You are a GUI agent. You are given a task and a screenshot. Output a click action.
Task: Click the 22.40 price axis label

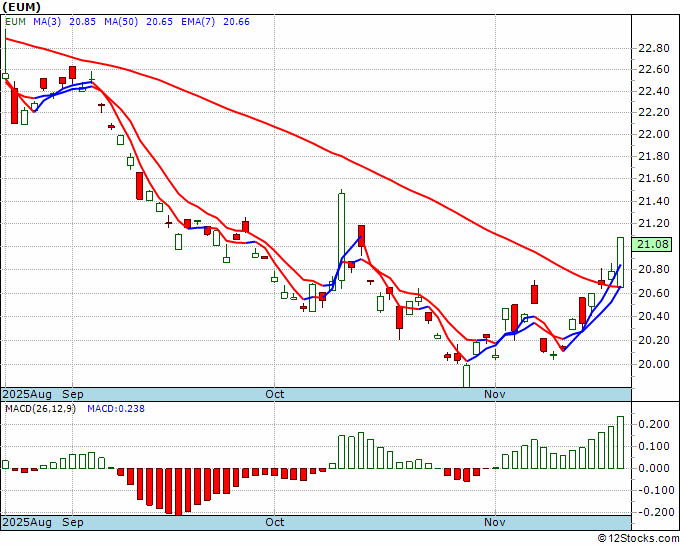tap(654, 91)
